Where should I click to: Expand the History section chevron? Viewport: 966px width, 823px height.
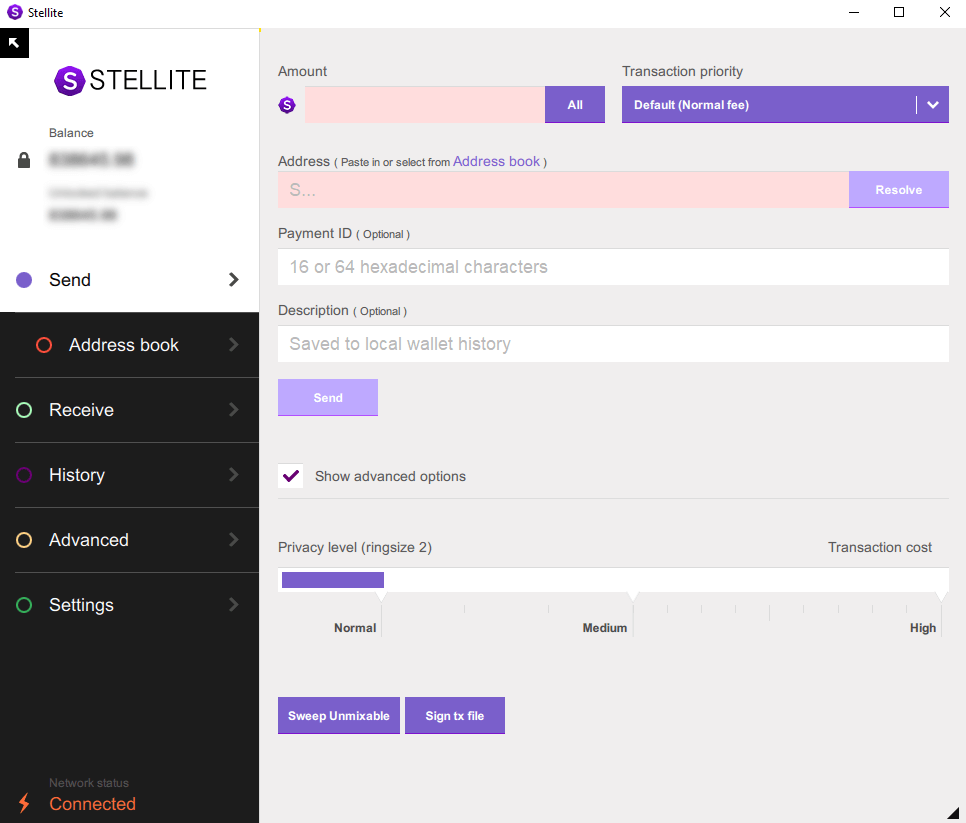point(233,475)
